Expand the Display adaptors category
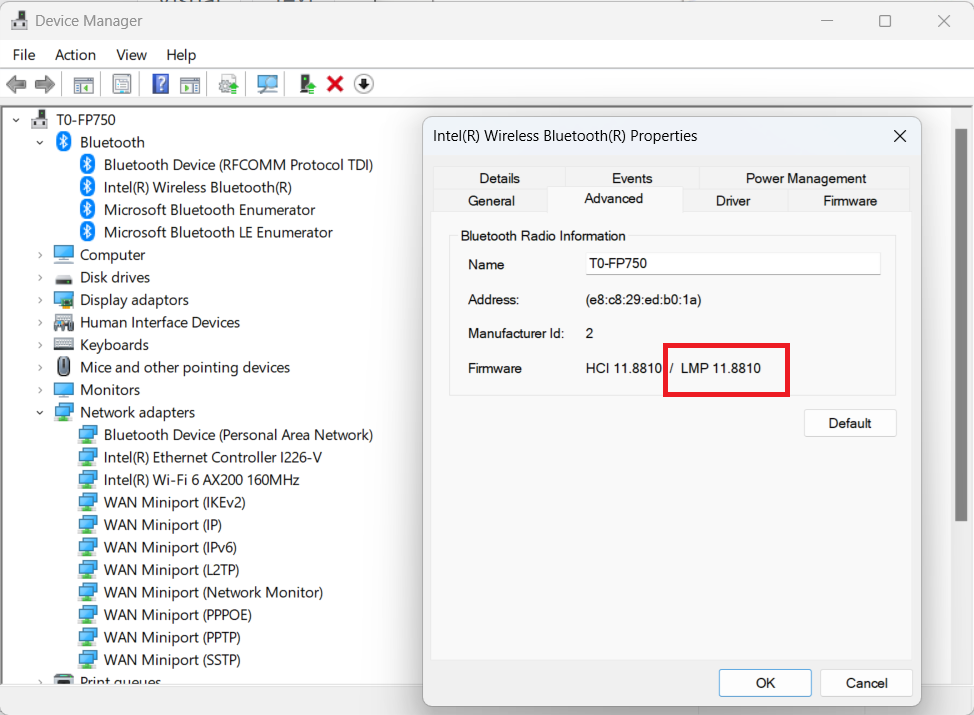Screen dimensions: 974x715 click(x=40, y=300)
